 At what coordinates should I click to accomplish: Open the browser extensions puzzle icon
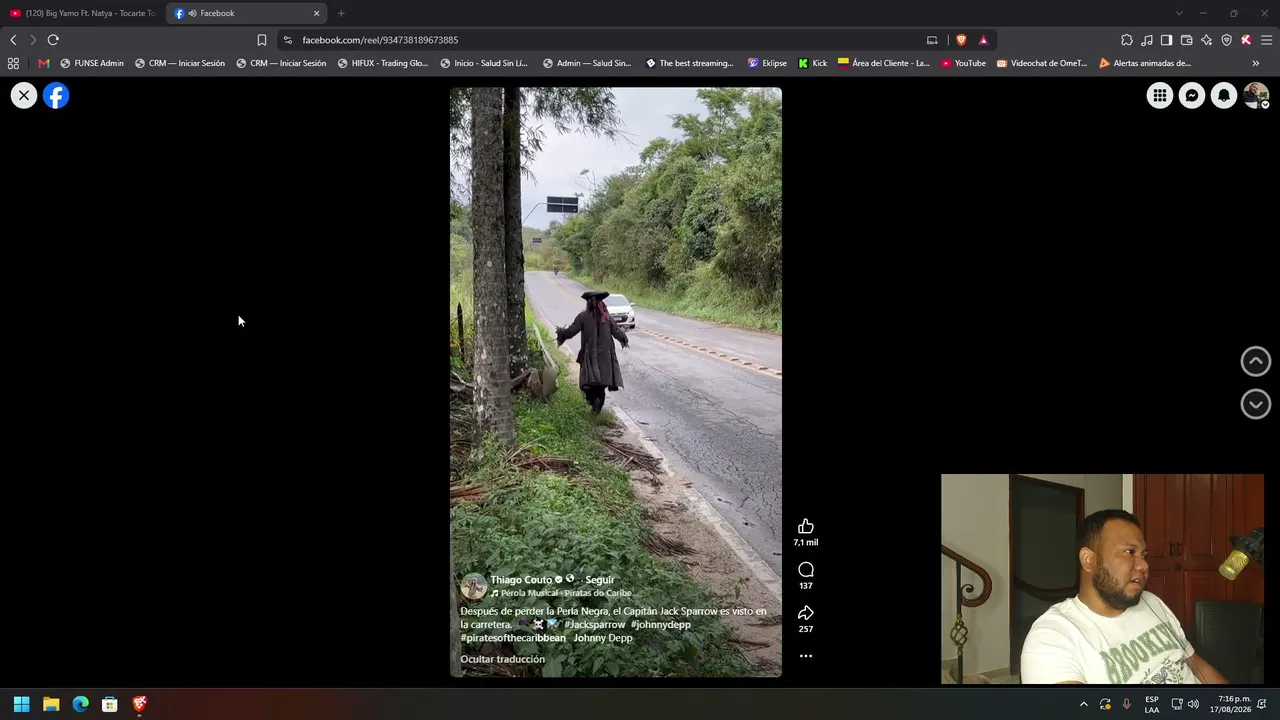tap(1127, 40)
